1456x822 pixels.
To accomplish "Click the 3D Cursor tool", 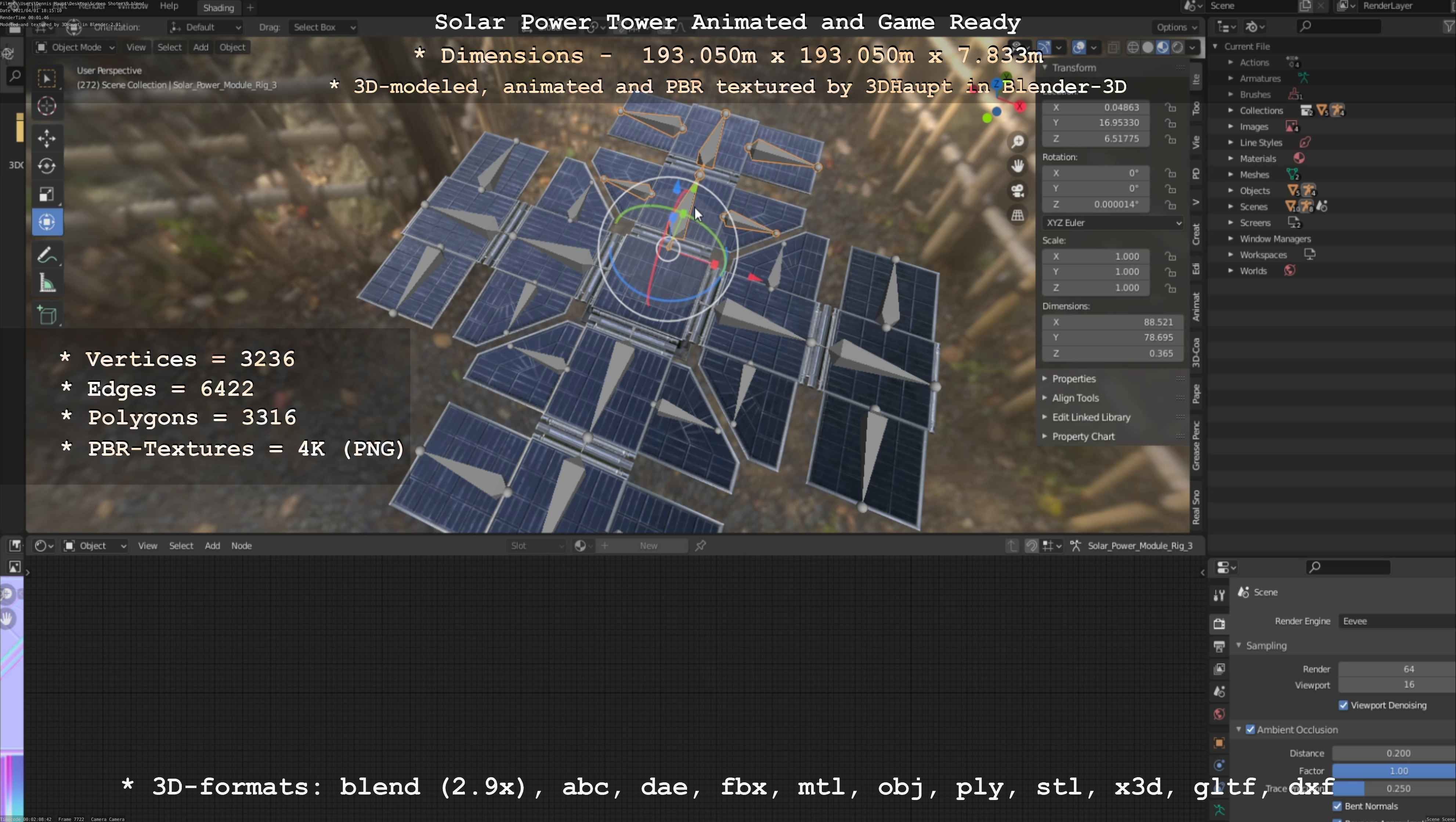I will (x=47, y=106).
